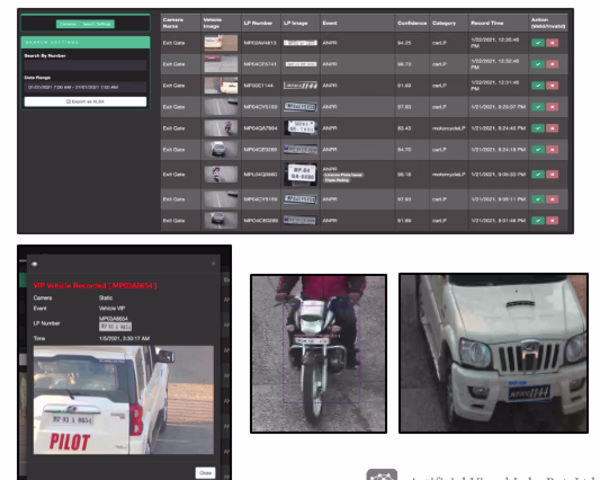Image resolution: width=600 pixels, height=480 pixels.
Task: Validate the 9:24:45 PM motorcycle record
Action: point(538,128)
